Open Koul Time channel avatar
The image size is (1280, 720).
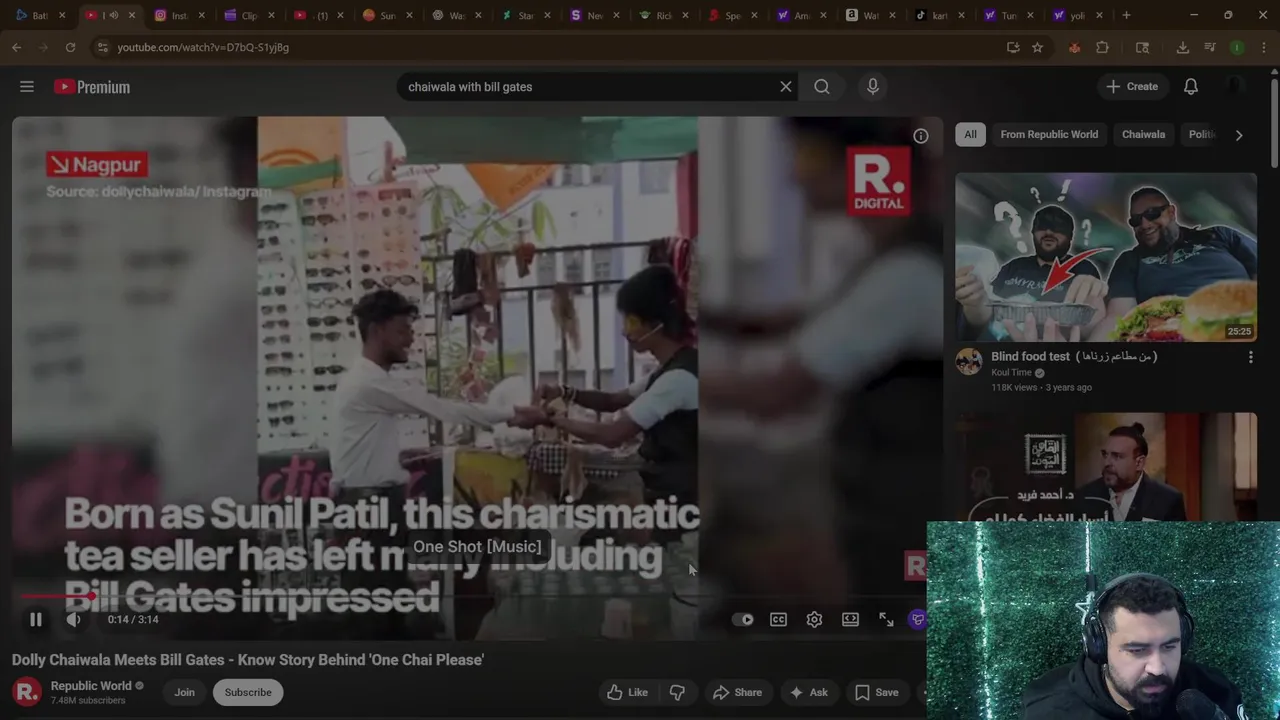pos(969,362)
